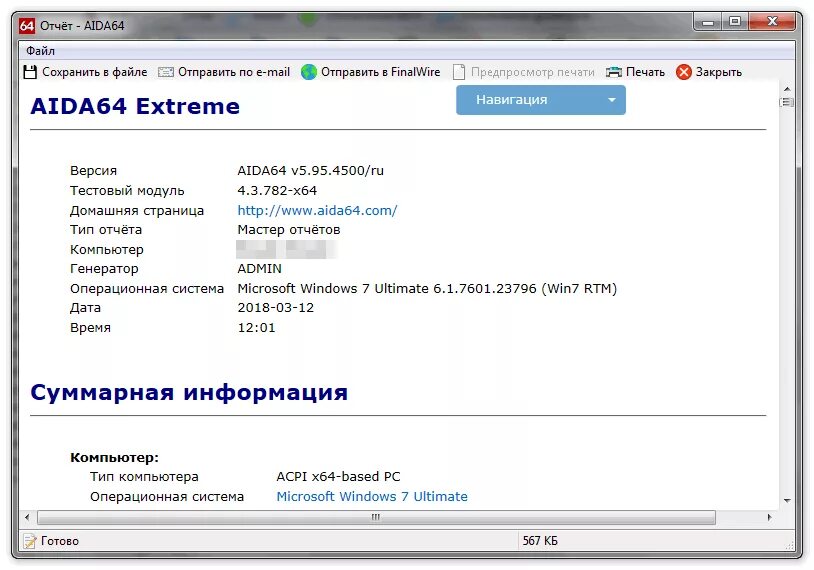The width and height of the screenshot is (814, 570).
Task: Click the blurred computer name value
Action: (x=286, y=249)
